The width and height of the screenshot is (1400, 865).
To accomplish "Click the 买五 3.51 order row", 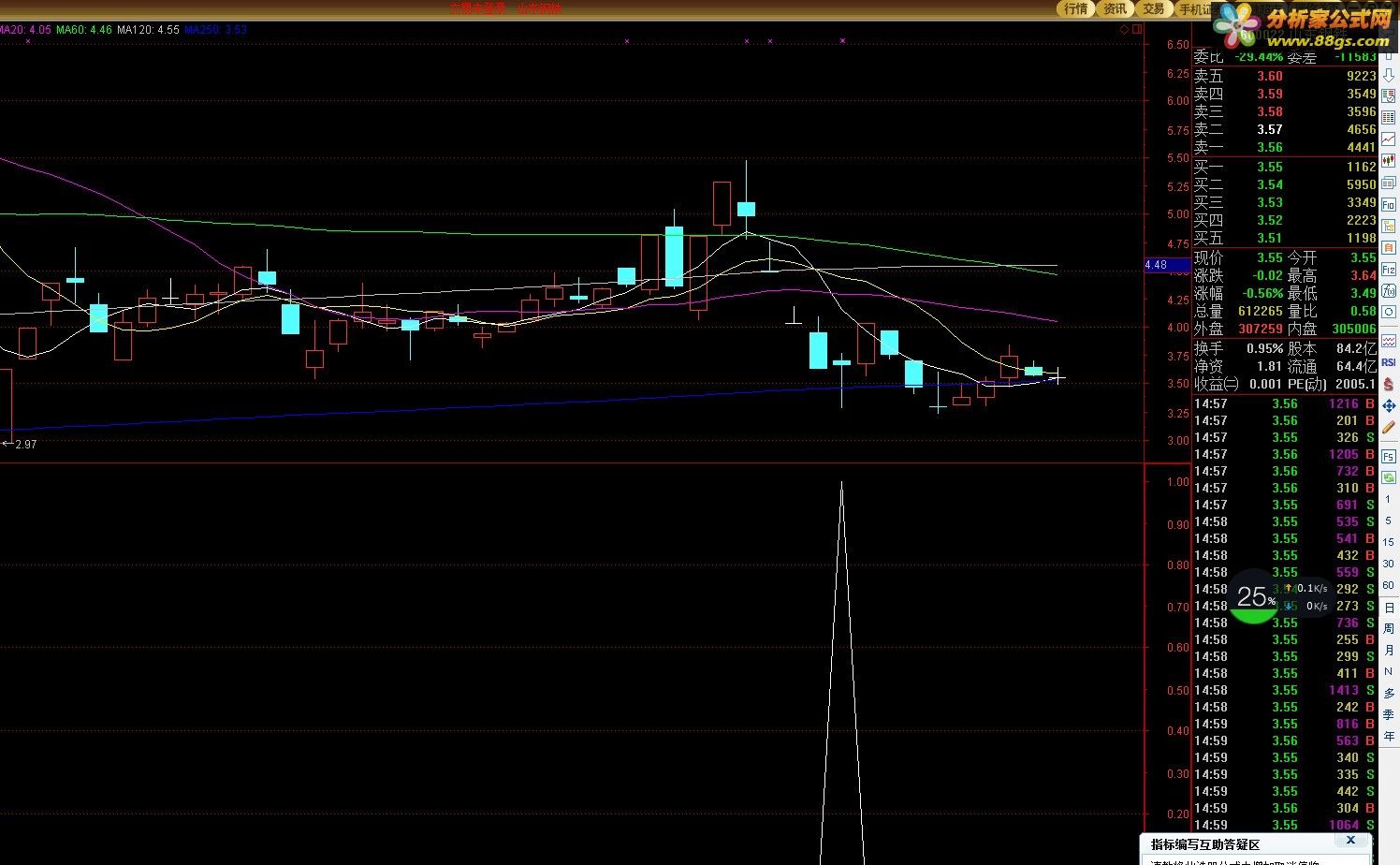I will tap(1285, 238).
